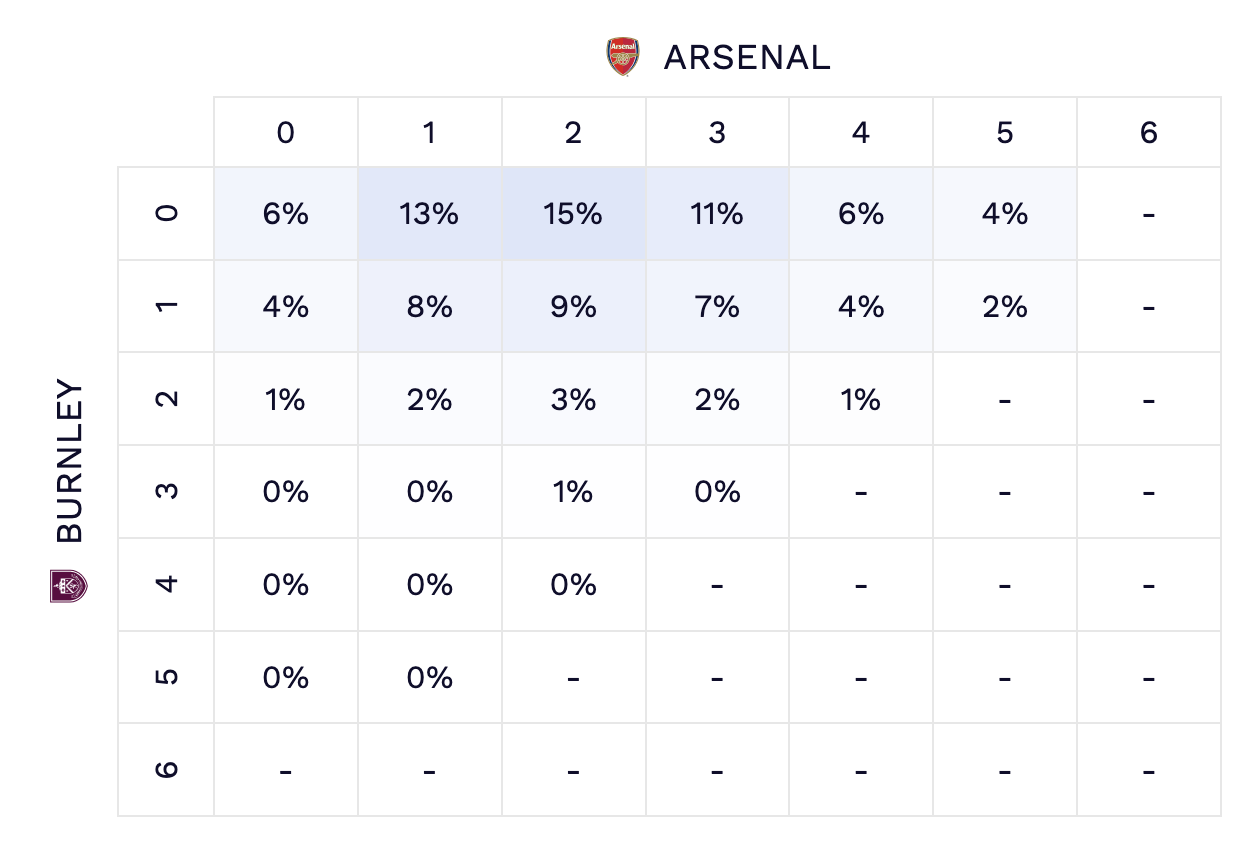Select the 3% probability cell
The width and height of the screenshot is (1252, 844).
(573, 399)
